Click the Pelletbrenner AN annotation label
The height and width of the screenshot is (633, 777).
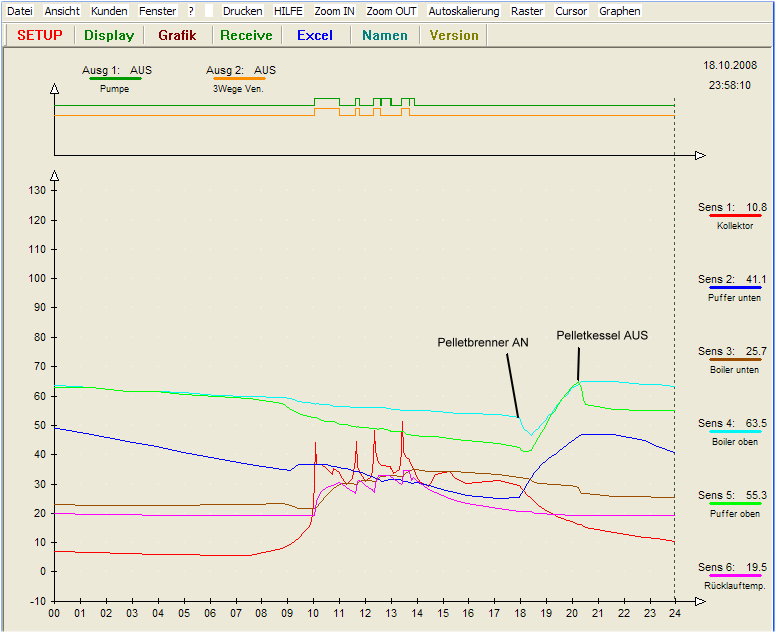[483, 342]
